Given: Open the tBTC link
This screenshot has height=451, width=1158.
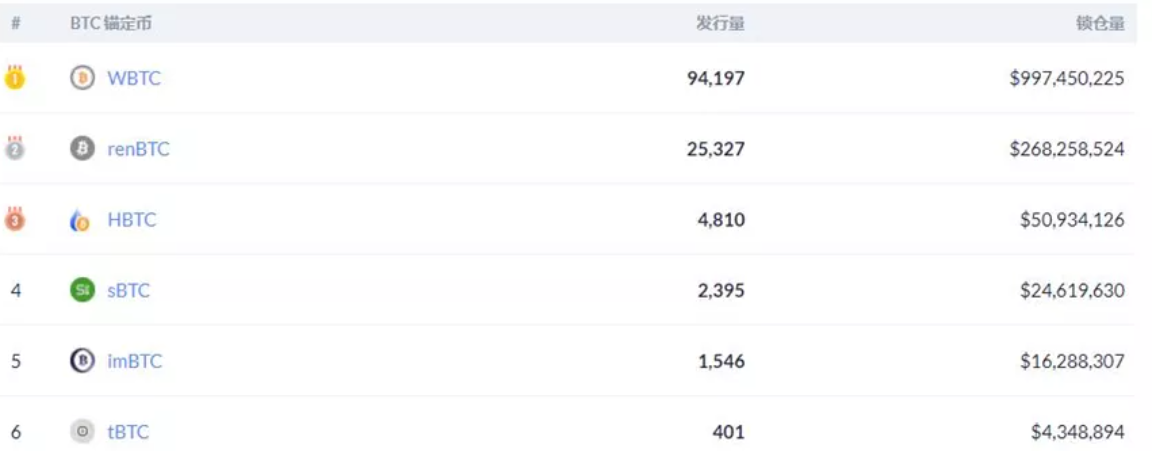Looking at the screenshot, I should [x=129, y=432].
